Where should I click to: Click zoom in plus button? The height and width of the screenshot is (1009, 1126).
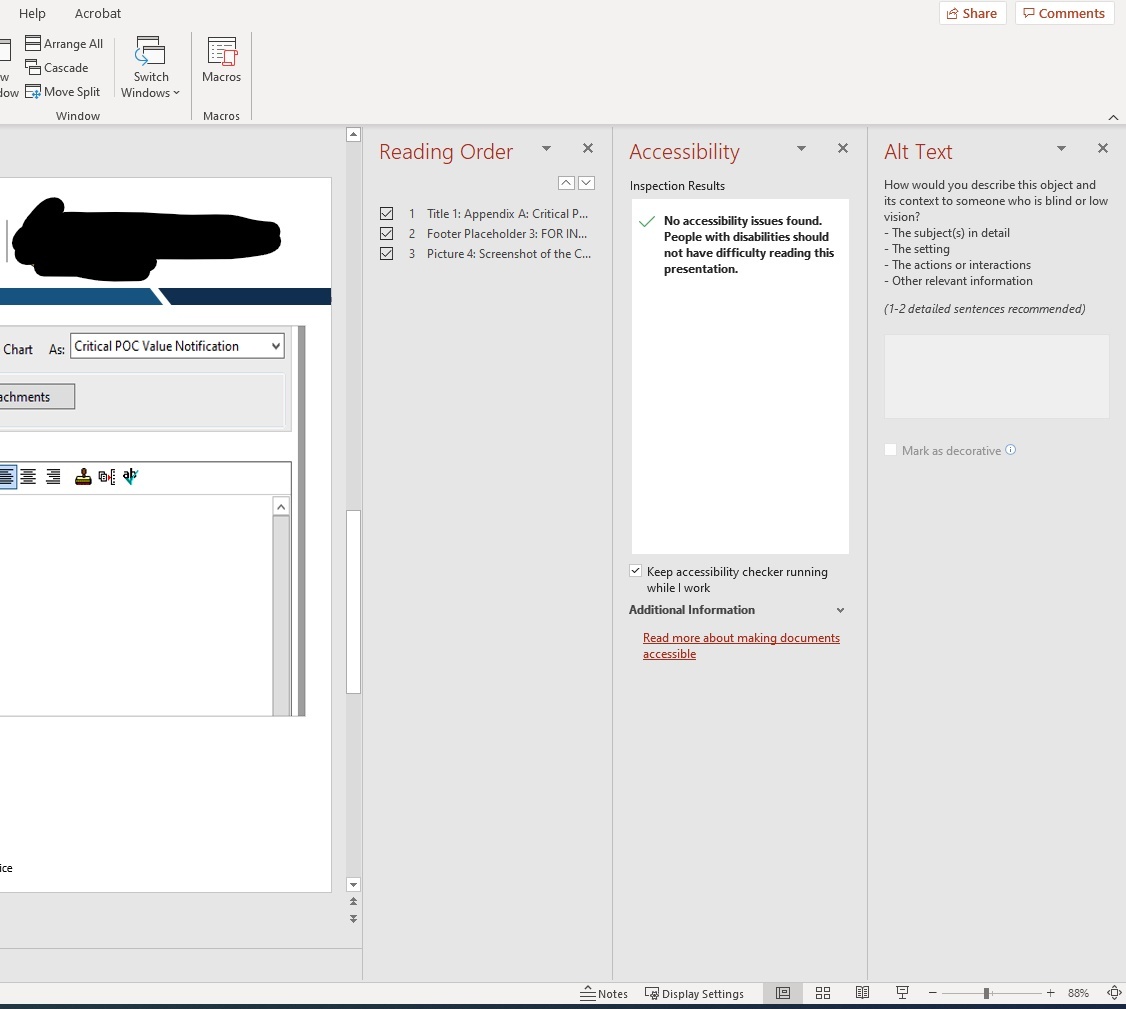coord(1051,993)
